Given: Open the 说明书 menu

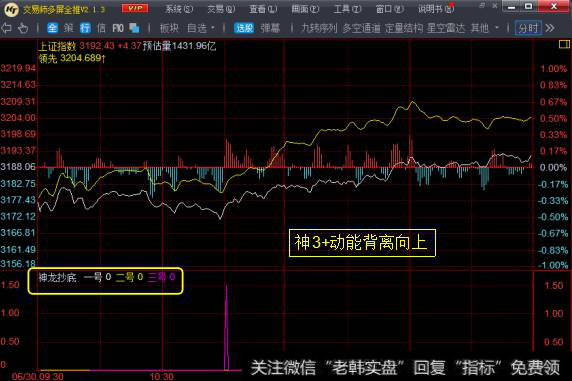Looking at the screenshot, I should point(436,9).
